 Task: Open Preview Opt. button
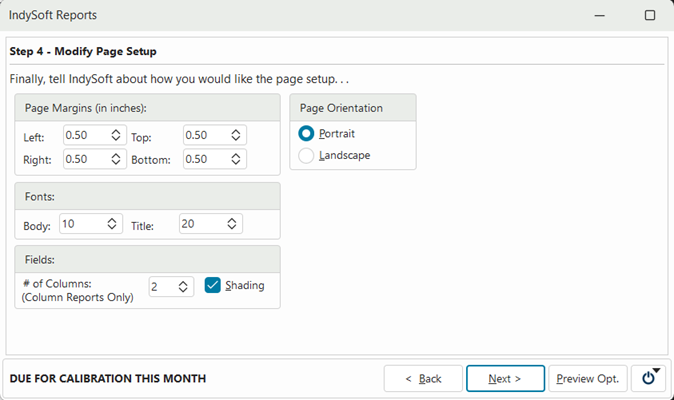click(588, 379)
